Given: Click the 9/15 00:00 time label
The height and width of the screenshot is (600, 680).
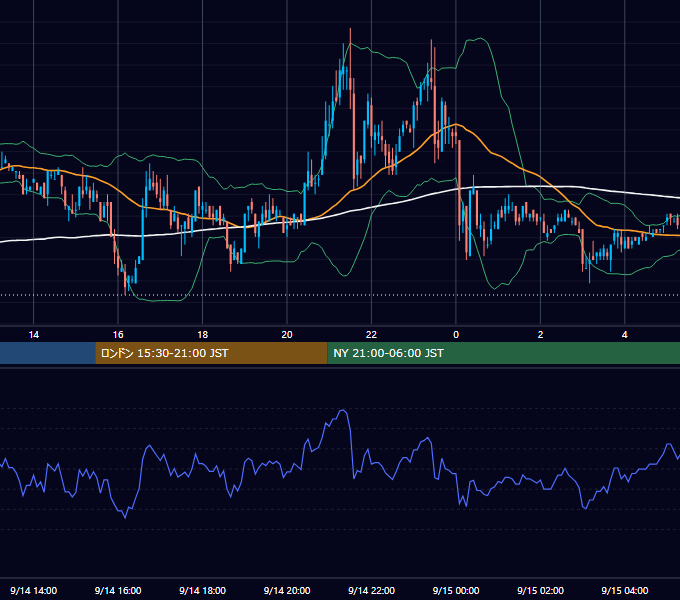Looking at the screenshot, I should click(x=456, y=590).
